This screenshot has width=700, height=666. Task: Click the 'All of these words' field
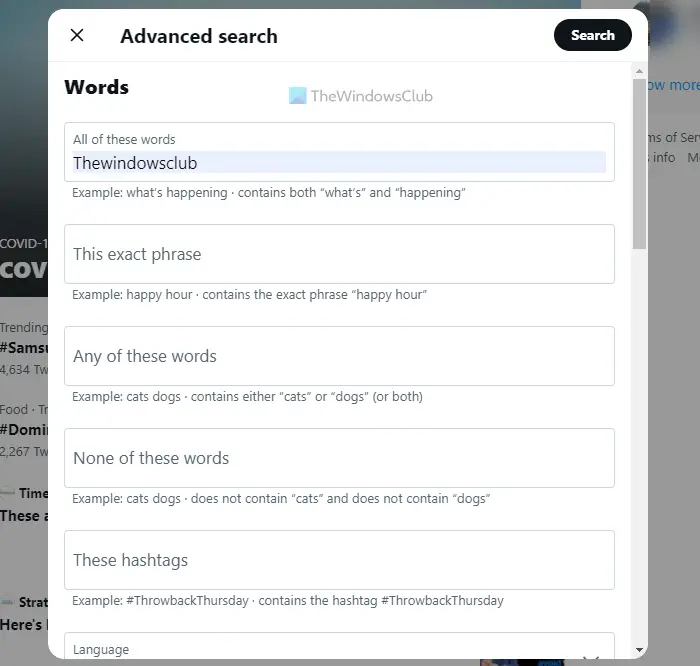tap(339, 162)
